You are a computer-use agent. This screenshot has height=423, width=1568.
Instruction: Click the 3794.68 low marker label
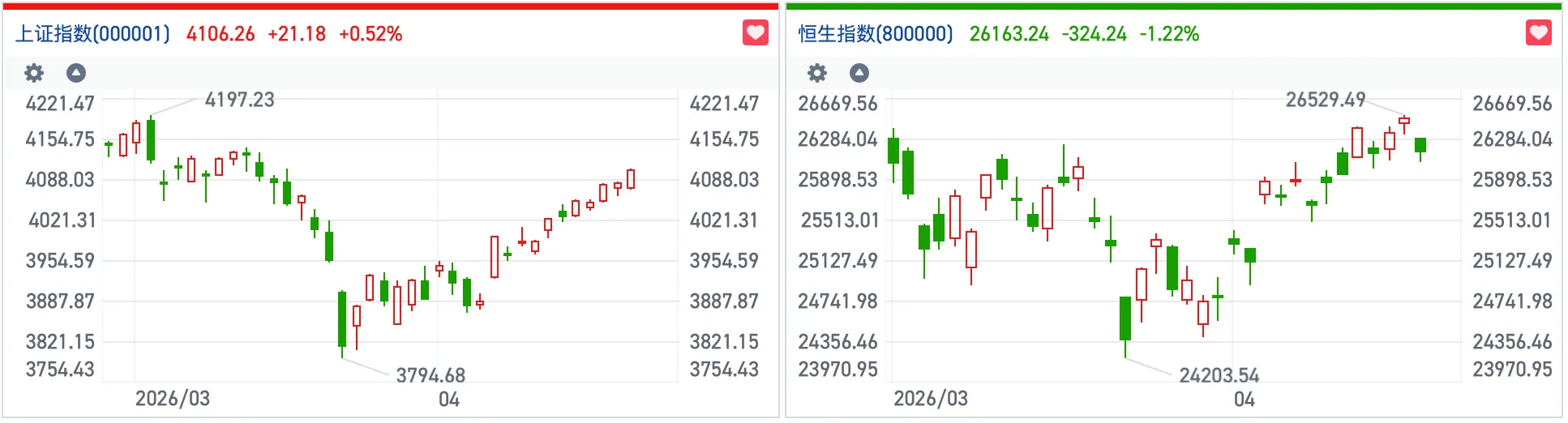click(431, 375)
